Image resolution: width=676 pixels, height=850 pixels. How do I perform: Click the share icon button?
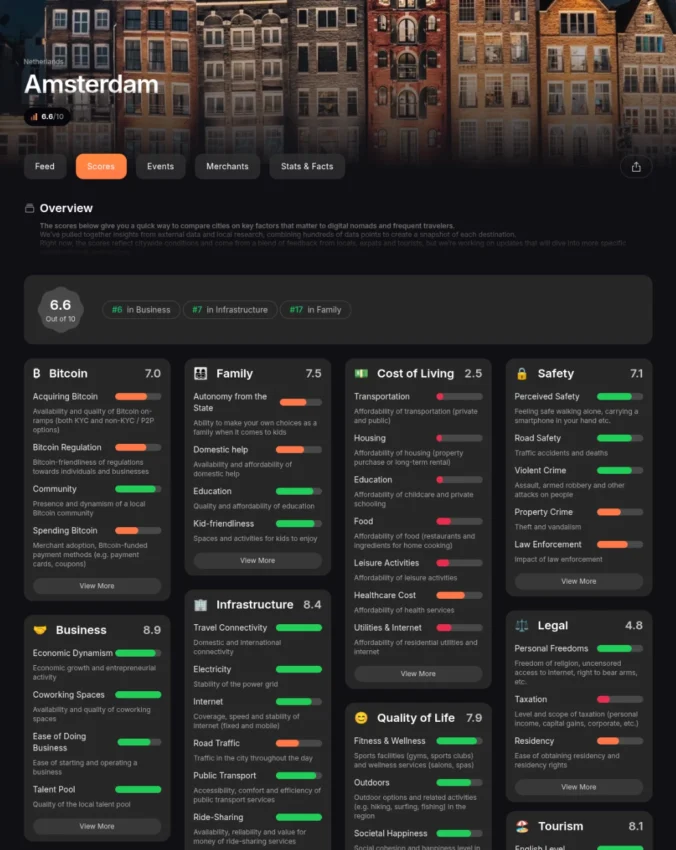tap(636, 167)
